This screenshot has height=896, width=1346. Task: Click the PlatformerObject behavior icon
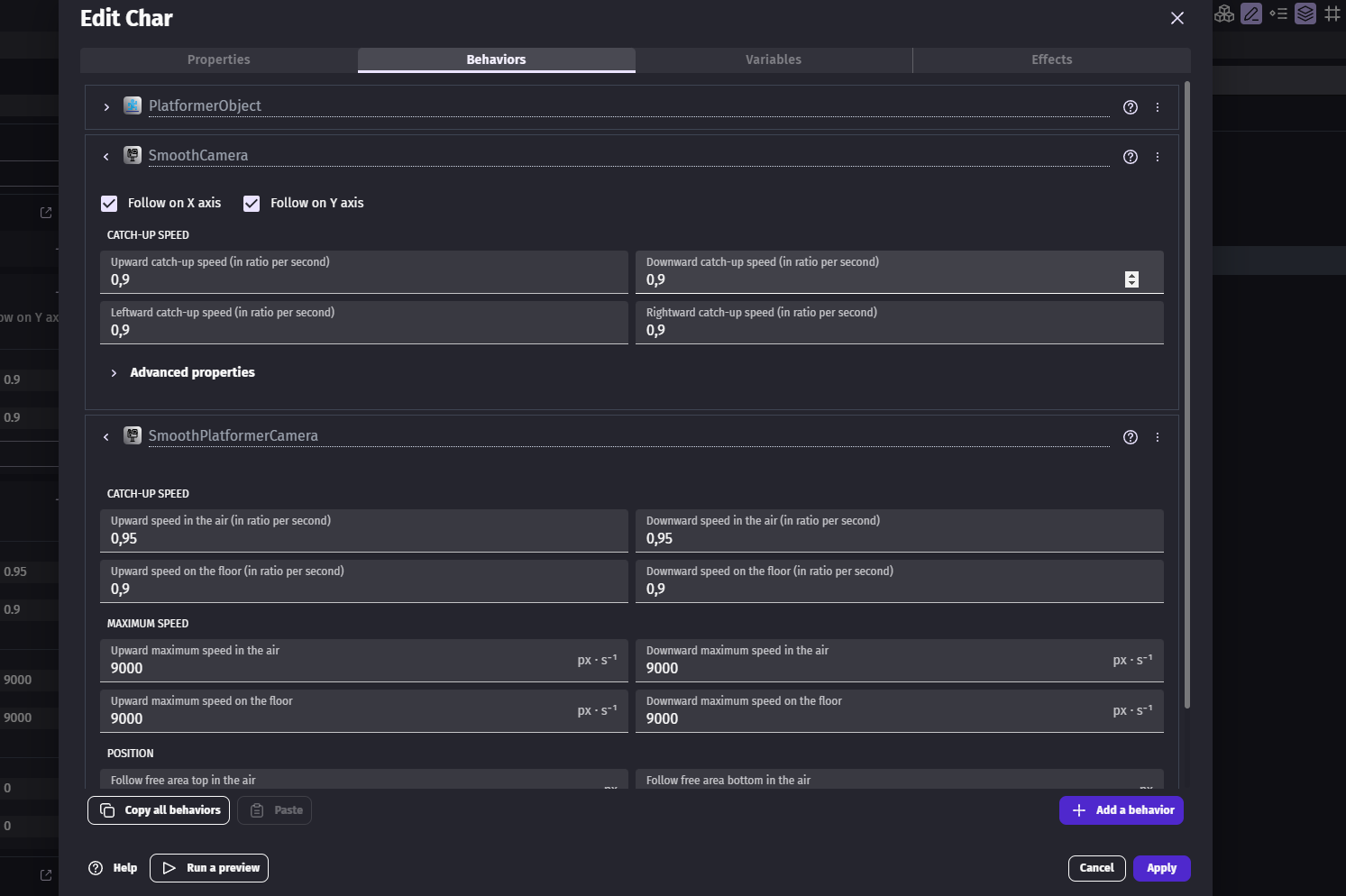(x=133, y=105)
